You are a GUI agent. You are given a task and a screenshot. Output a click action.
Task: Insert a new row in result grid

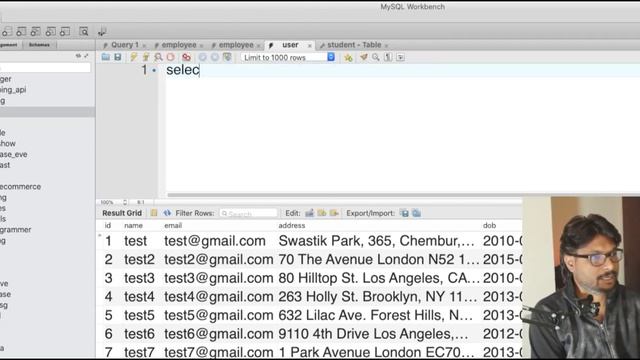click(x=322, y=213)
